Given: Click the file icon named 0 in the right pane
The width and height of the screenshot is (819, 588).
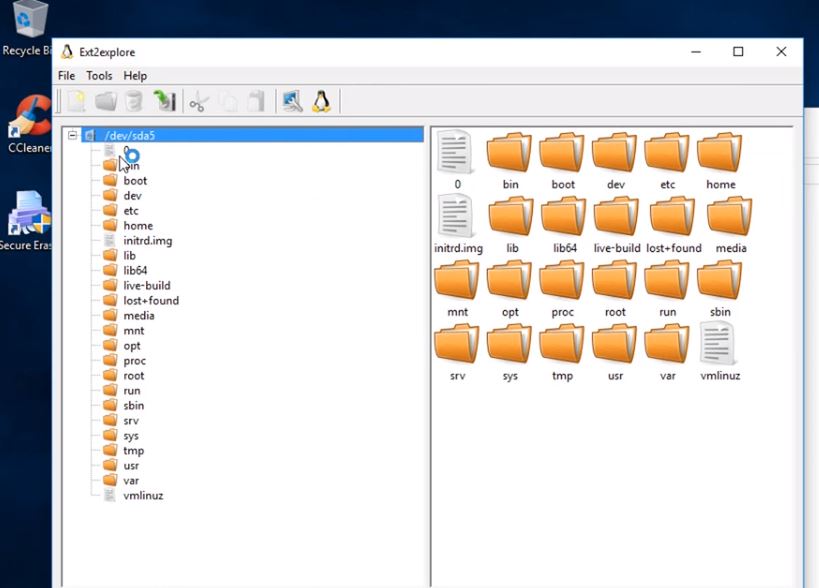Looking at the screenshot, I should 456,152.
